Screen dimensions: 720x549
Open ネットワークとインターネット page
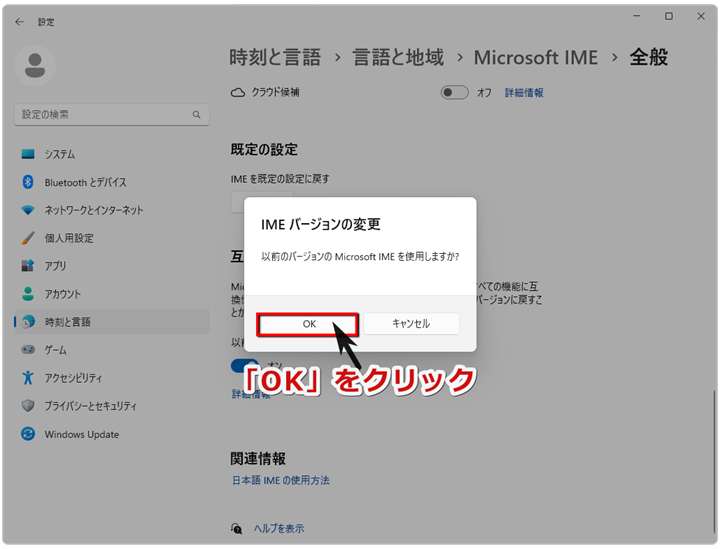click(112, 210)
